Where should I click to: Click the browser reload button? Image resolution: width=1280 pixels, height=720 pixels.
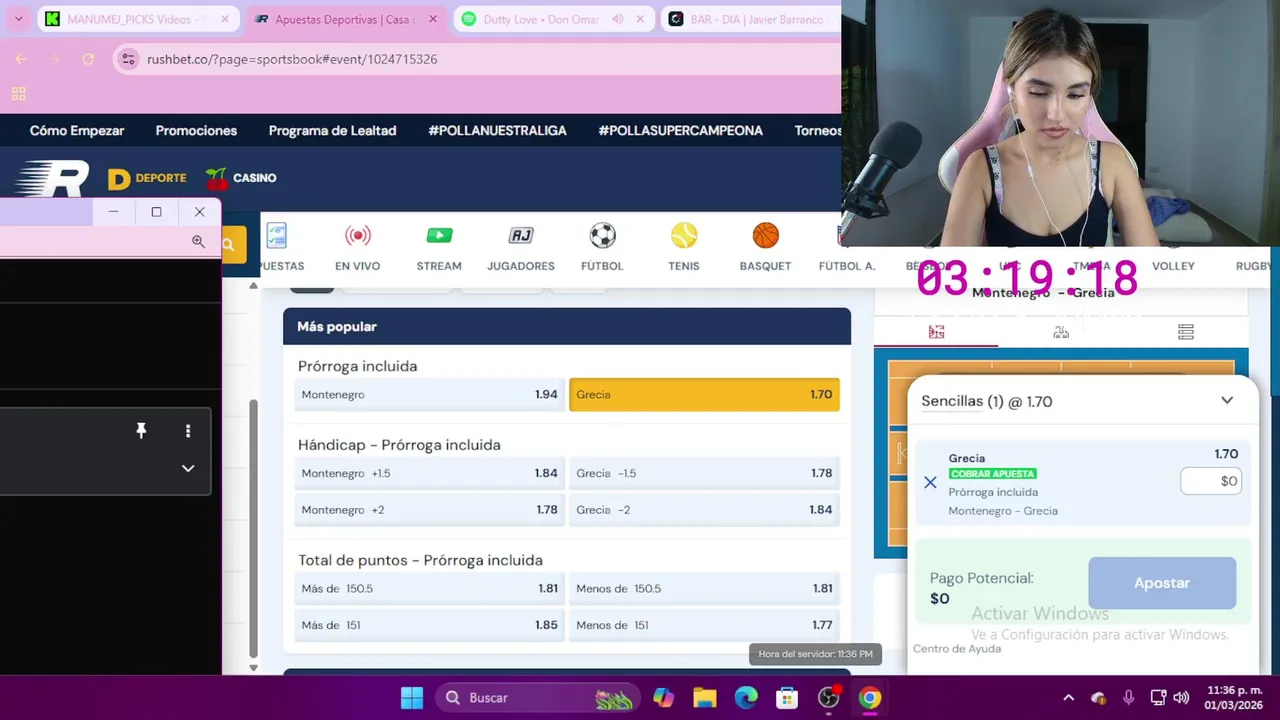[x=88, y=59]
